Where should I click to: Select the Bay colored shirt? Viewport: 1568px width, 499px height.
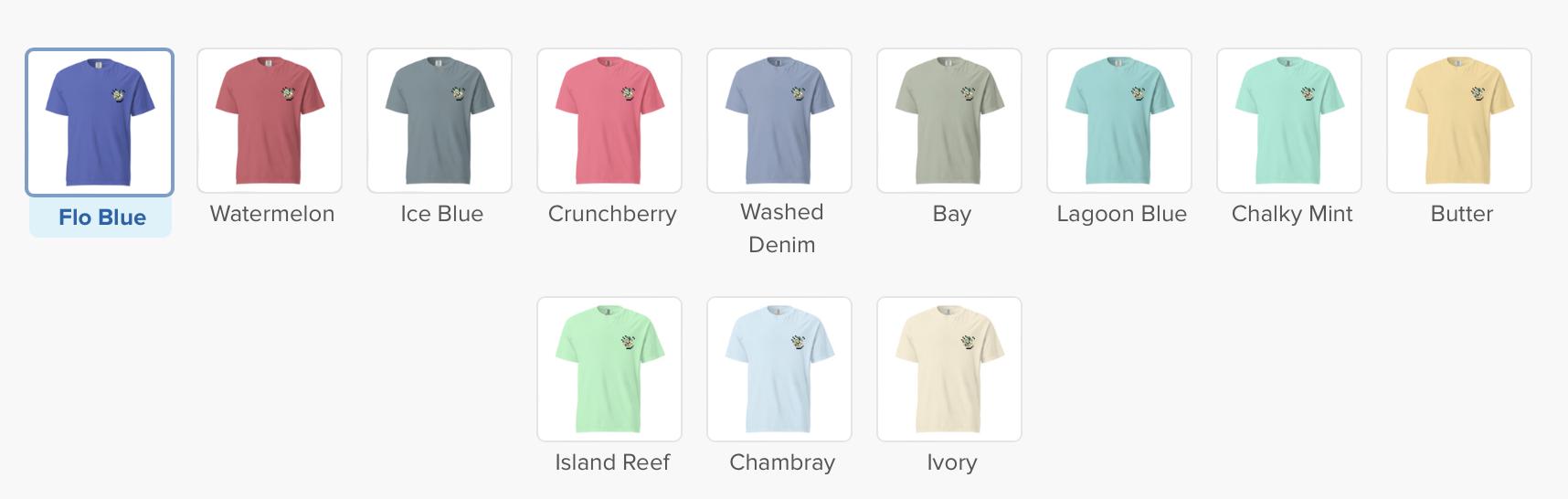tap(949, 121)
